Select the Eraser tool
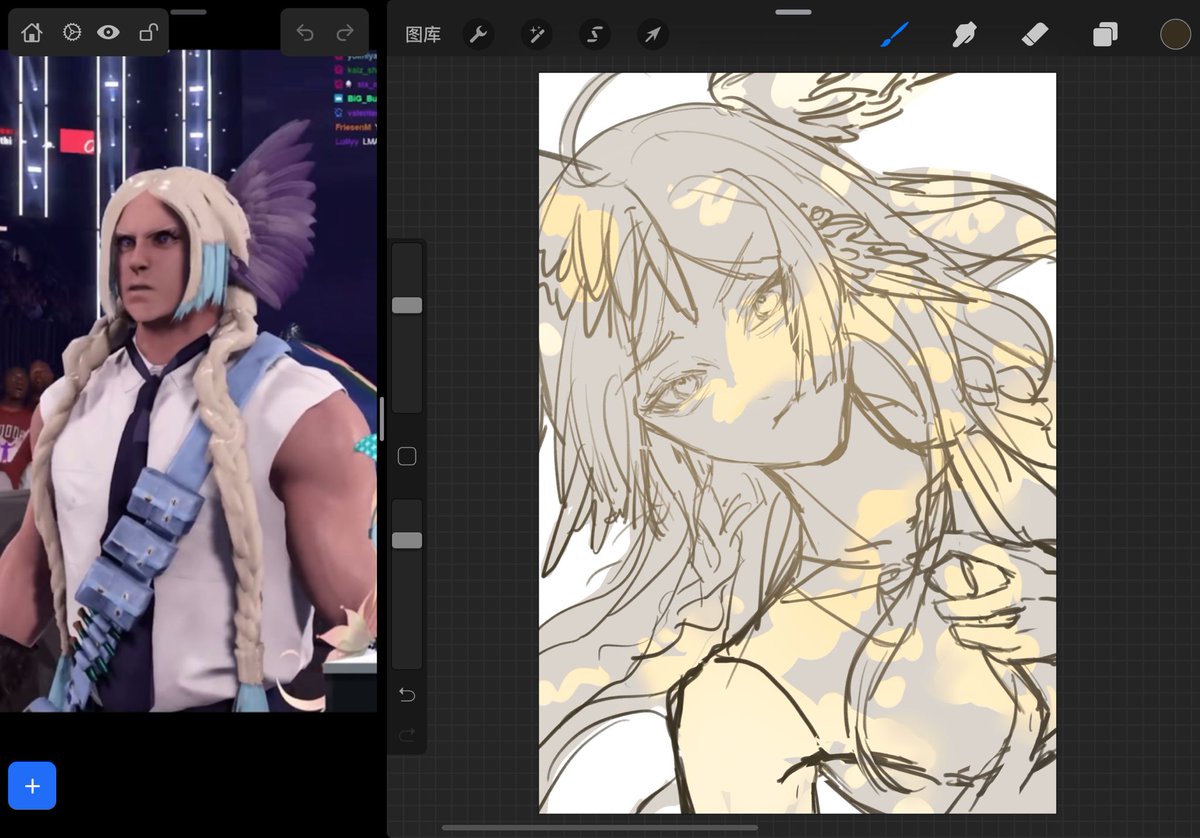This screenshot has width=1200, height=838. point(1034,35)
